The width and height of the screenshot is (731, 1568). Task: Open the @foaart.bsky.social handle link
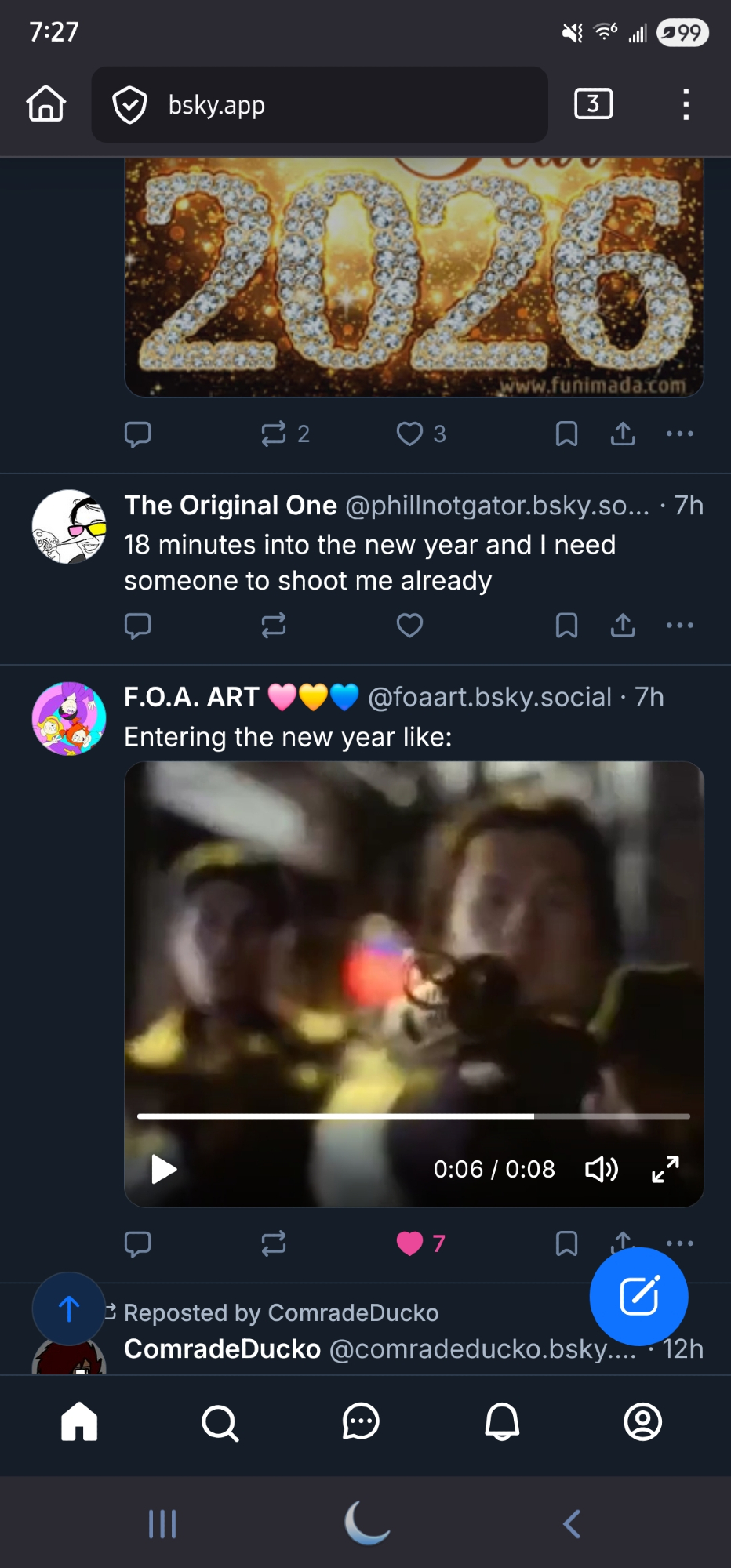[489, 697]
